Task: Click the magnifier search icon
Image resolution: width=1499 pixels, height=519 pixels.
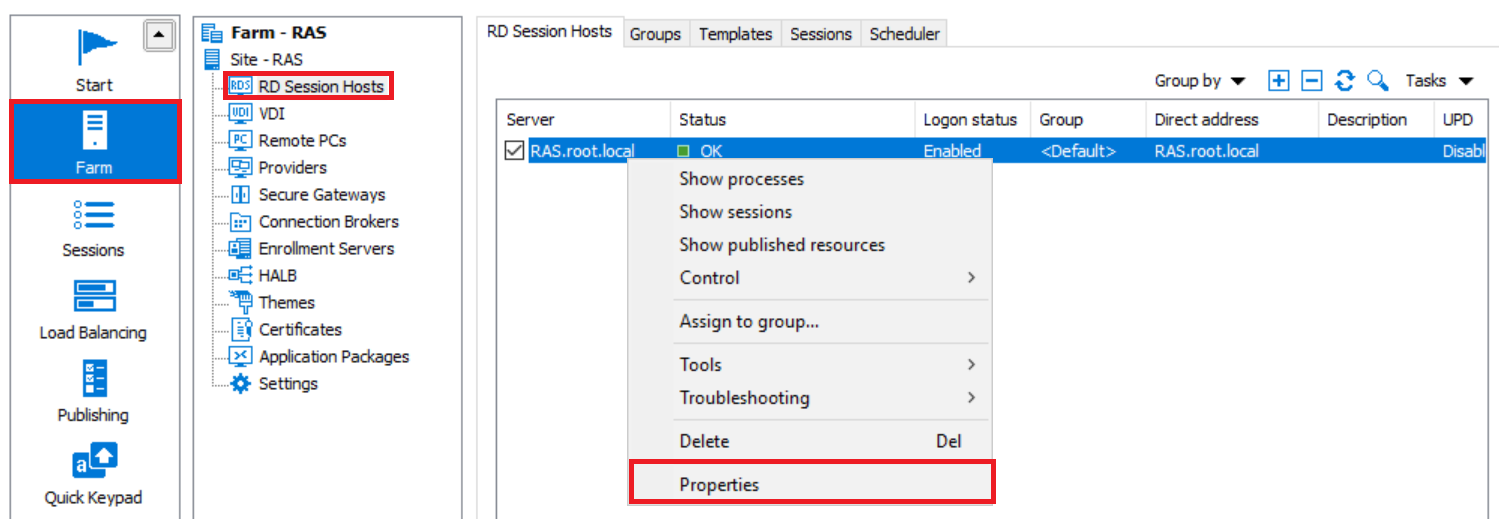Action: coord(1378,81)
